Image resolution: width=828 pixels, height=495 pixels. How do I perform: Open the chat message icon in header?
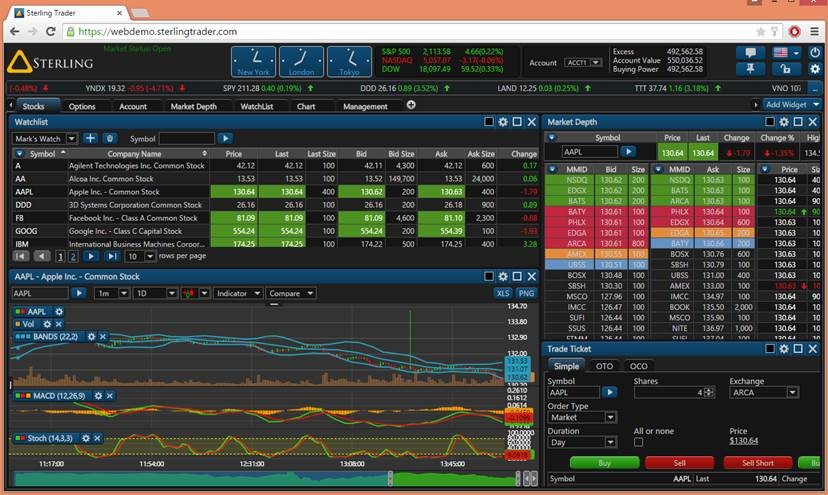750,53
